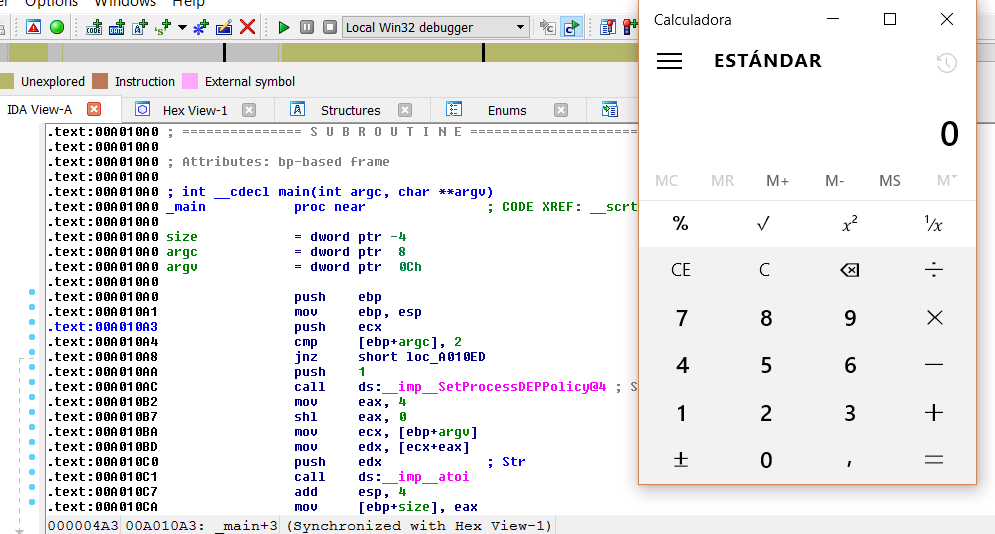This screenshot has width=995, height=534.
Task: Click the Terminate process stop button
Action: 330,27
